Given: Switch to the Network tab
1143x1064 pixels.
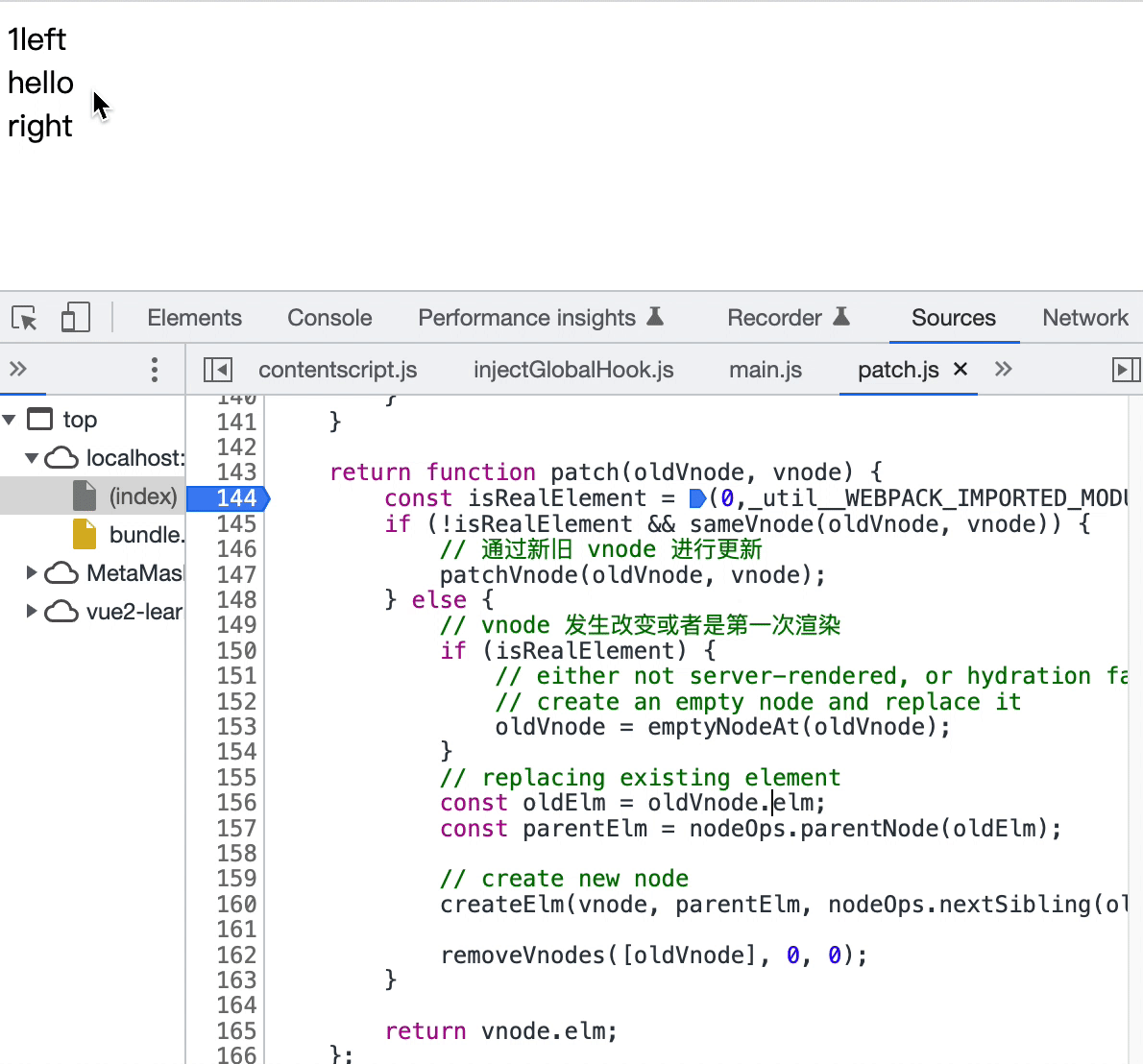Looking at the screenshot, I should pyautogui.click(x=1084, y=318).
